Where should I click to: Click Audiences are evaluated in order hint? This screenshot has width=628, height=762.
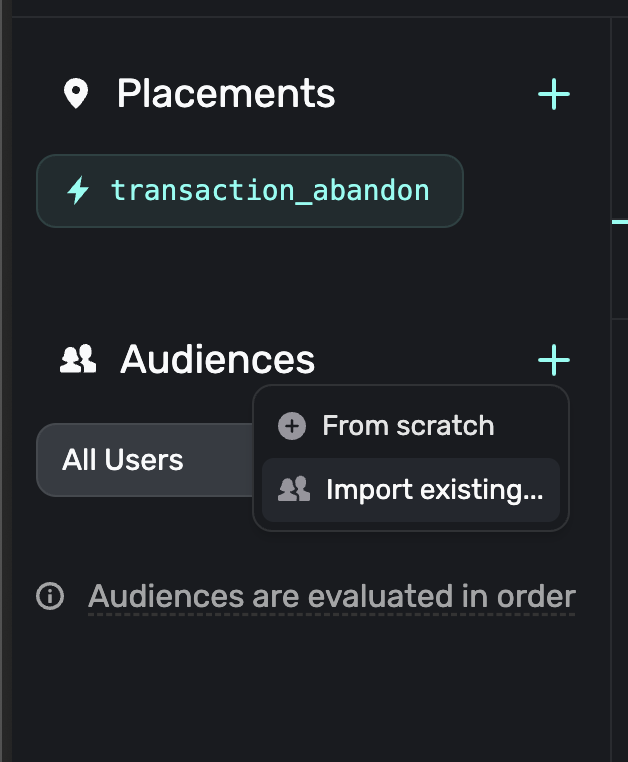click(x=331, y=597)
